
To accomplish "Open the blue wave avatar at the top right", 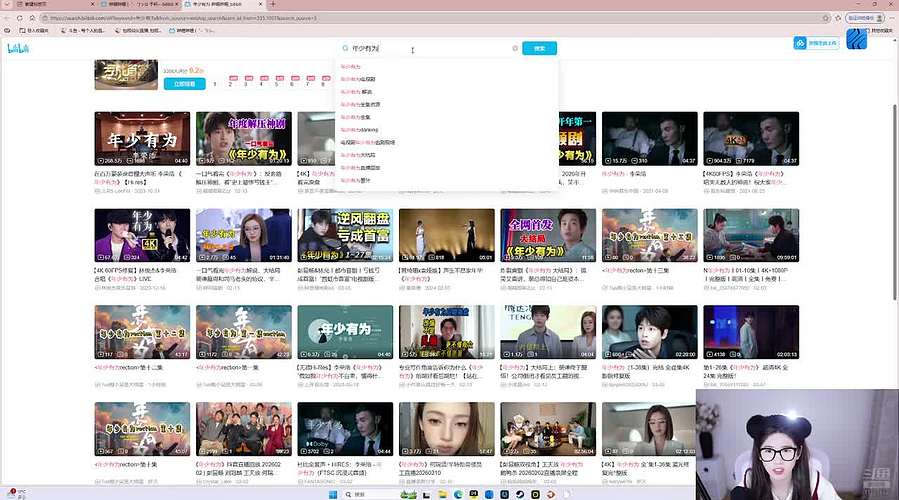I will coord(857,41).
